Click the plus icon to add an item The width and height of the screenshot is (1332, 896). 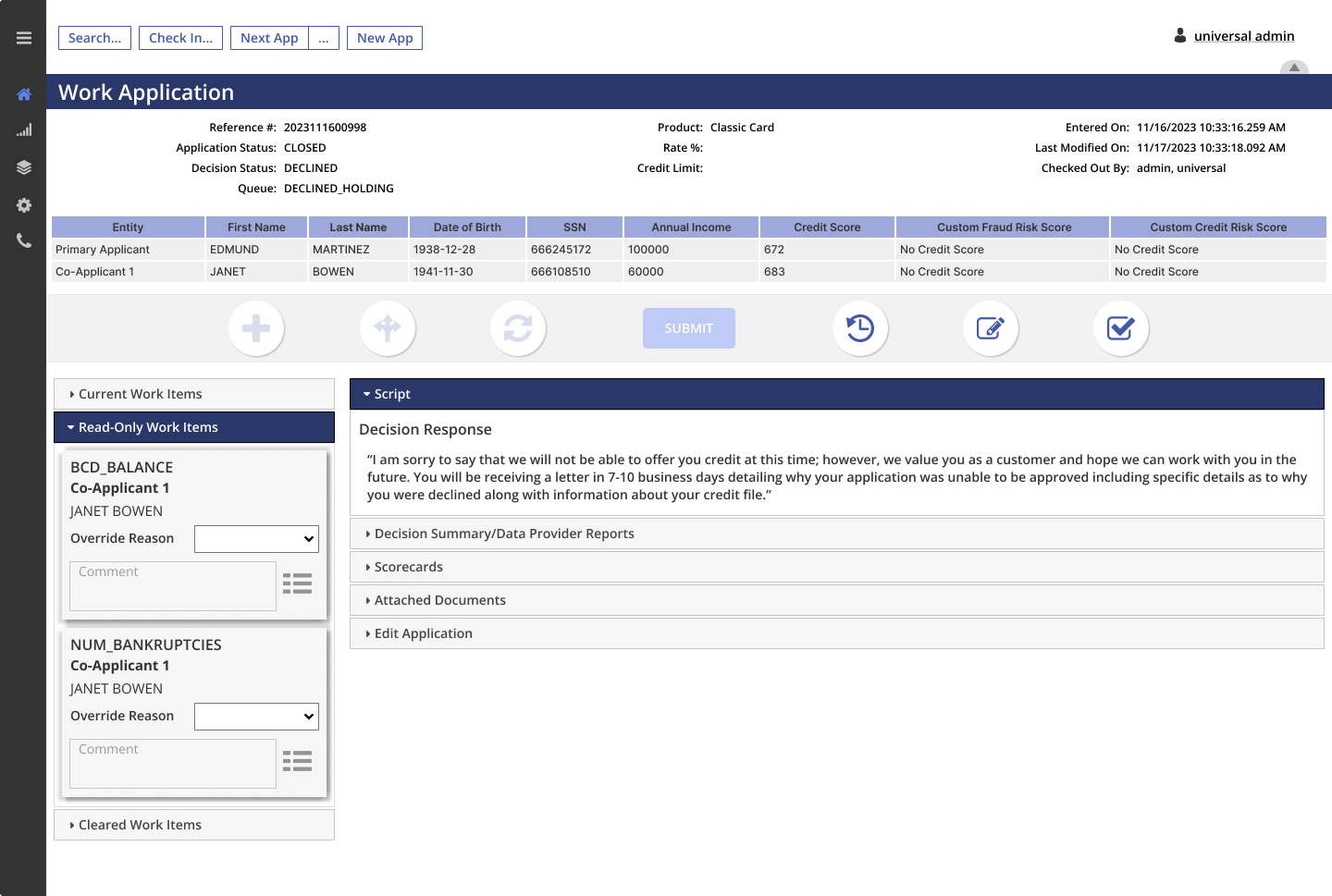(256, 328)
